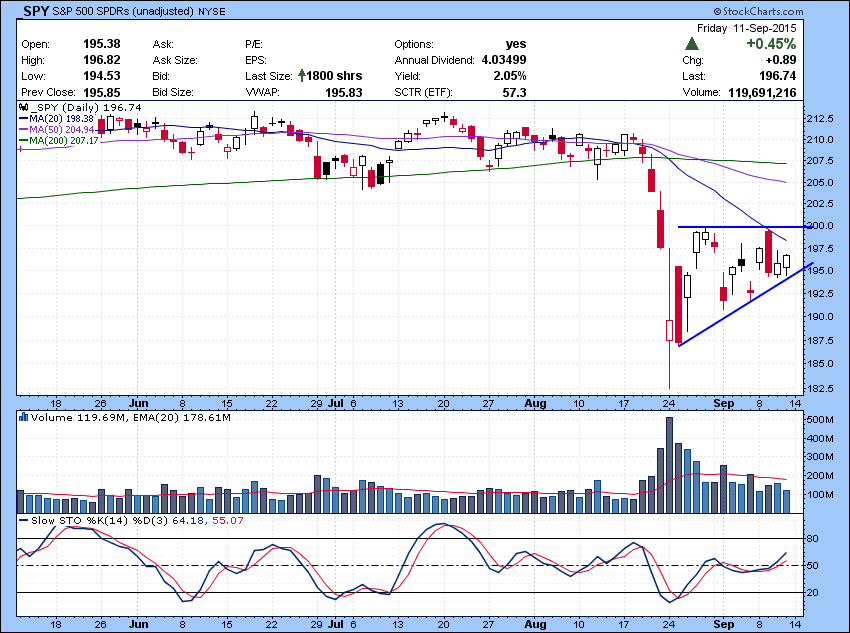
Task: Click the 'Jul' label on price chart axis
Action: (x=337, y=403)
